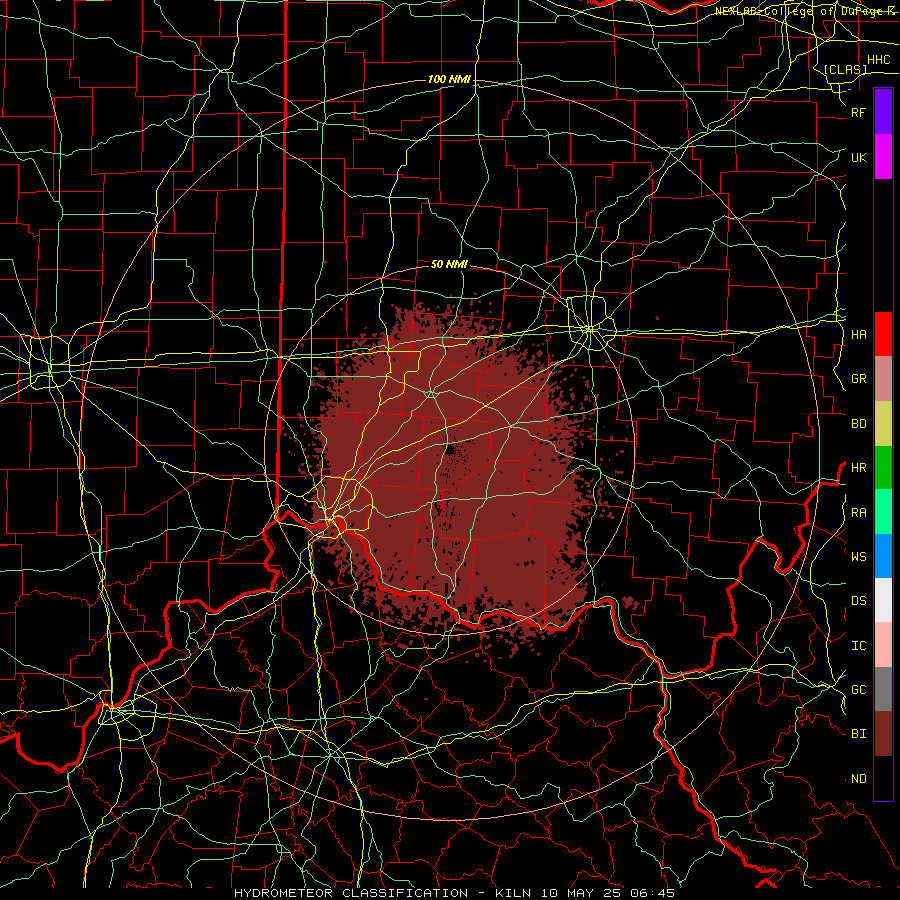Click the "GC" legend label
This screenshot has height=900, width=900.
coord(858,689)
